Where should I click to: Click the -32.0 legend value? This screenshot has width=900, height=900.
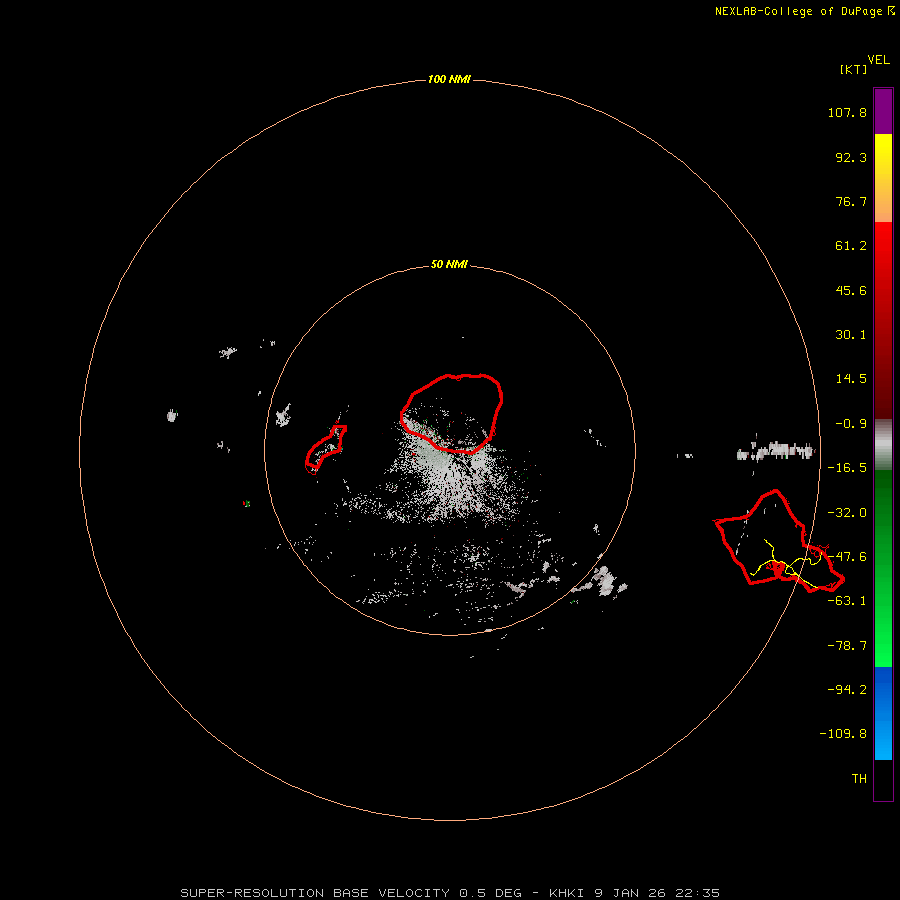847,513
